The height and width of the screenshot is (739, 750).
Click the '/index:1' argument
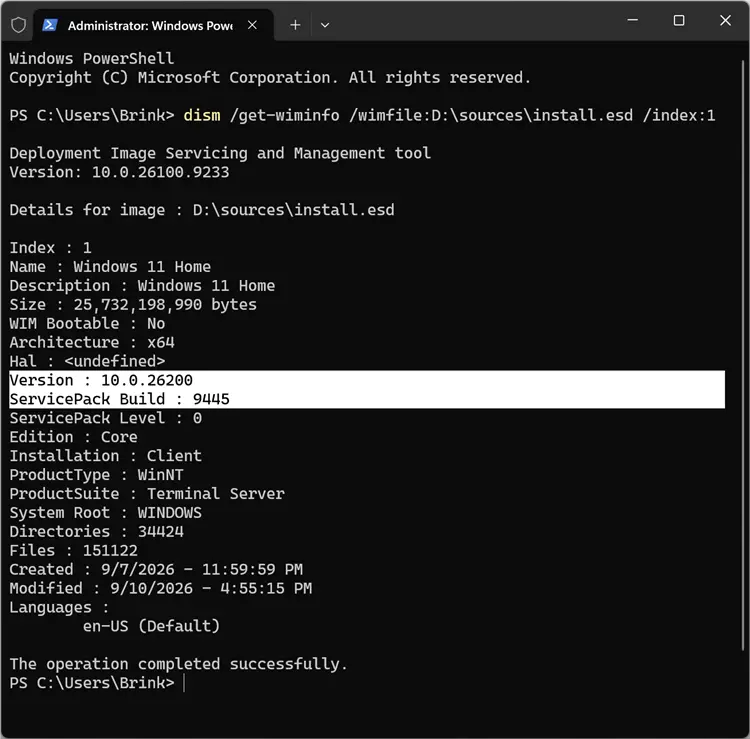click(x=679, y=115)
